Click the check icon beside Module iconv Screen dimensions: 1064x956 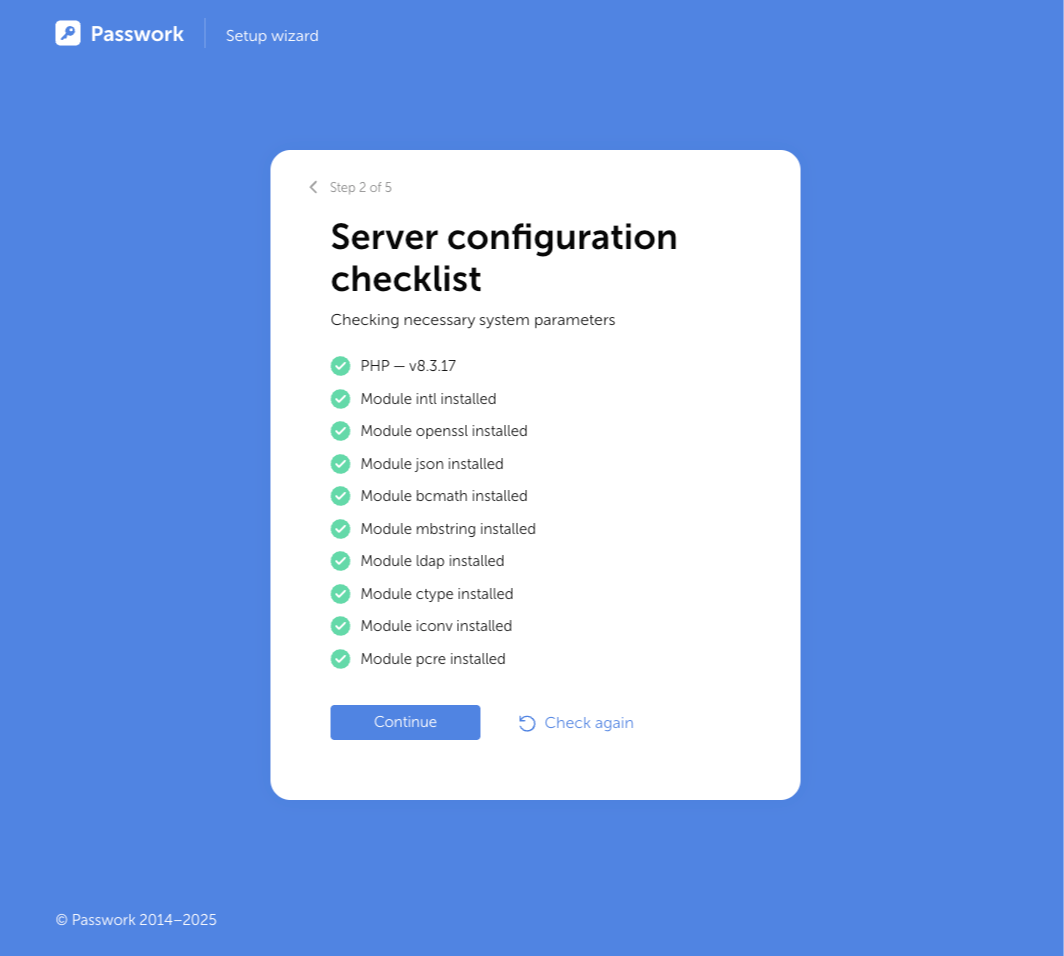coord(340,625)
